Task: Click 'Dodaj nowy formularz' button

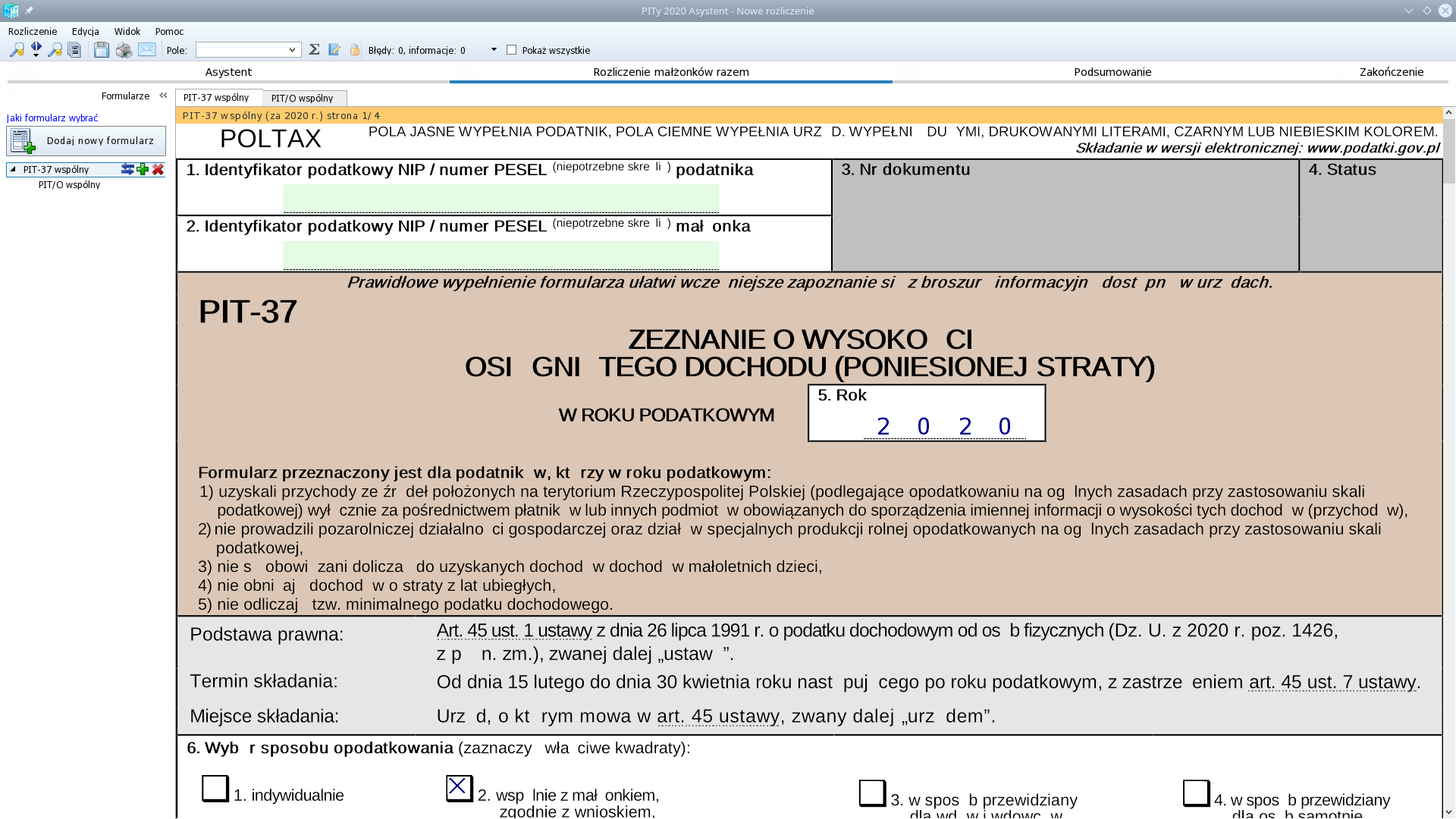Action: (x=86, y=141)
